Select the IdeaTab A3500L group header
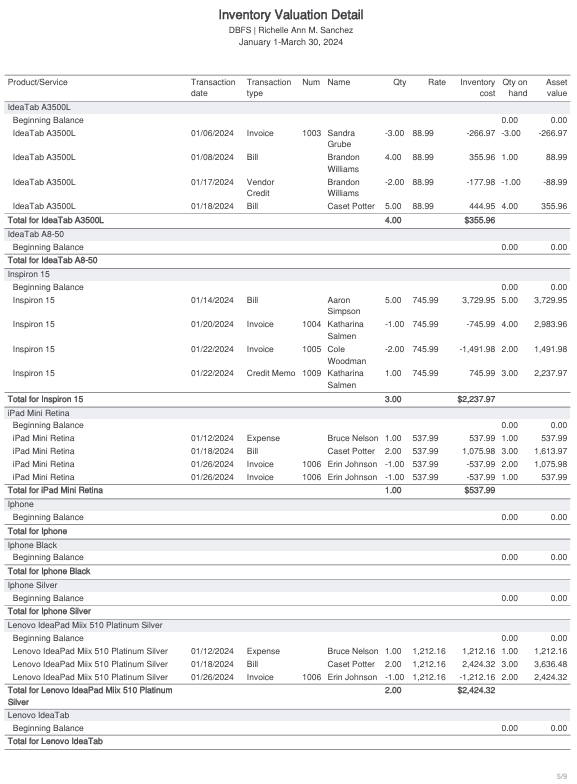Screen dimensions: 577x784 point(288,108)
